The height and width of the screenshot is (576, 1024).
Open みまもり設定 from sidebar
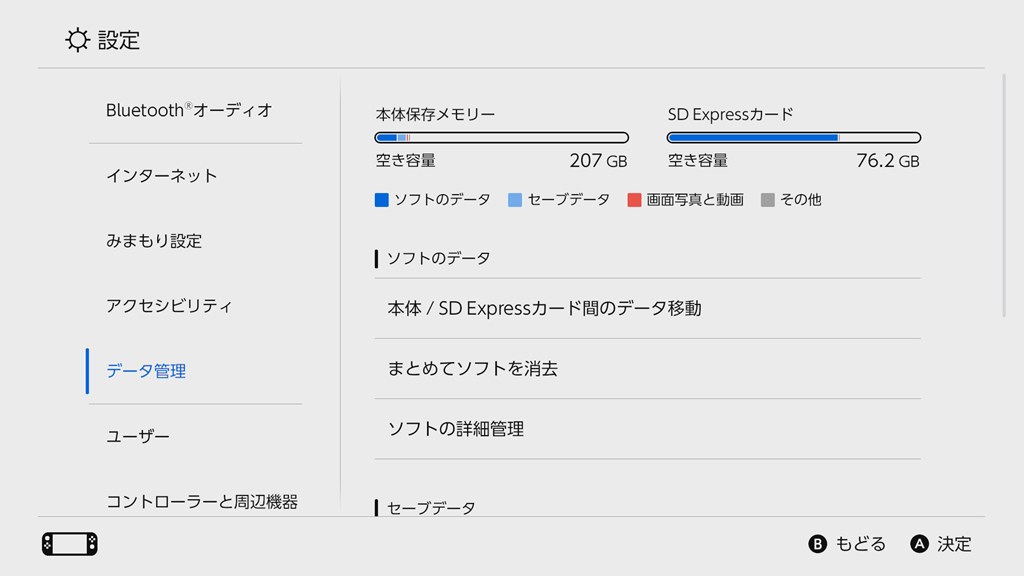click(x=154, y=241)
